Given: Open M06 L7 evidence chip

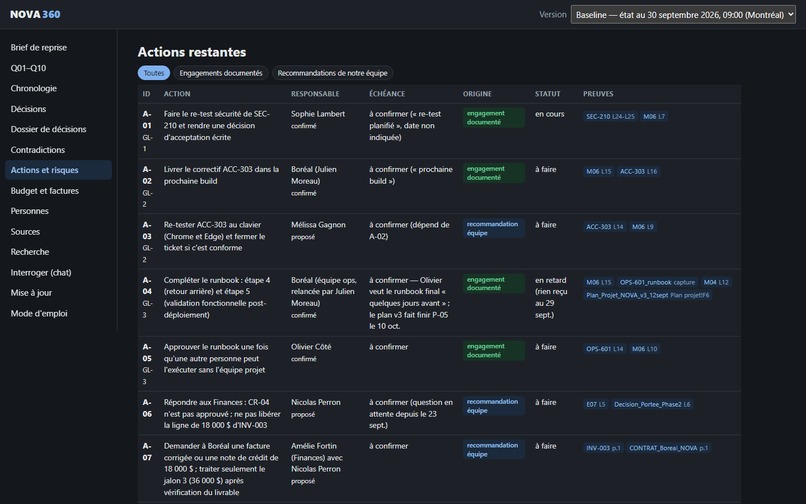Looking at the screenshot, I should [654, 117].
